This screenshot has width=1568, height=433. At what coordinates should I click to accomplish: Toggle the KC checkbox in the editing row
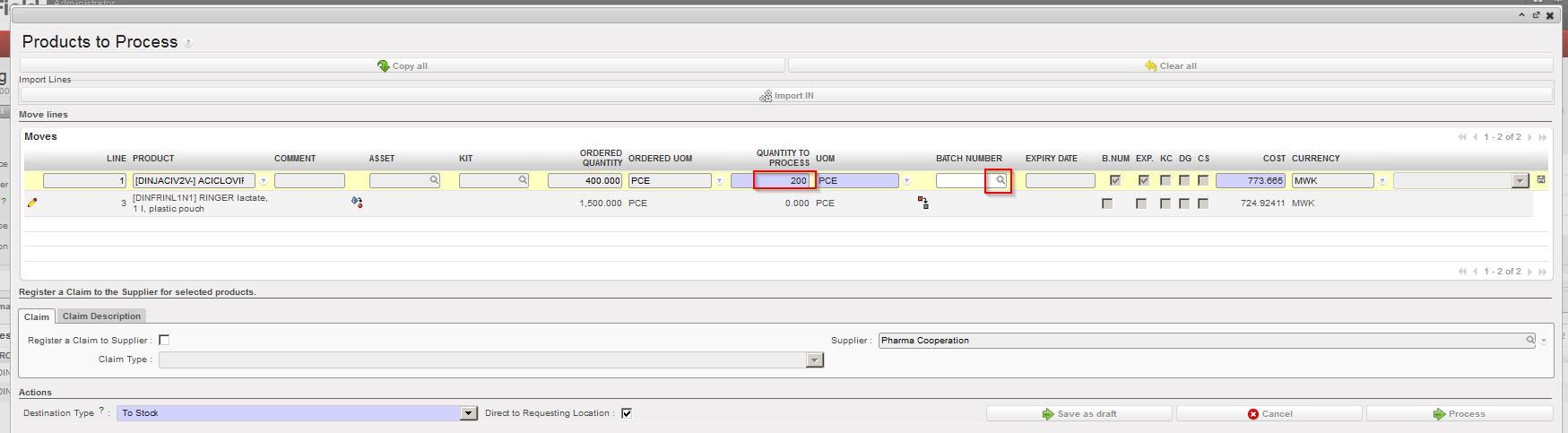coord(1165,180)
